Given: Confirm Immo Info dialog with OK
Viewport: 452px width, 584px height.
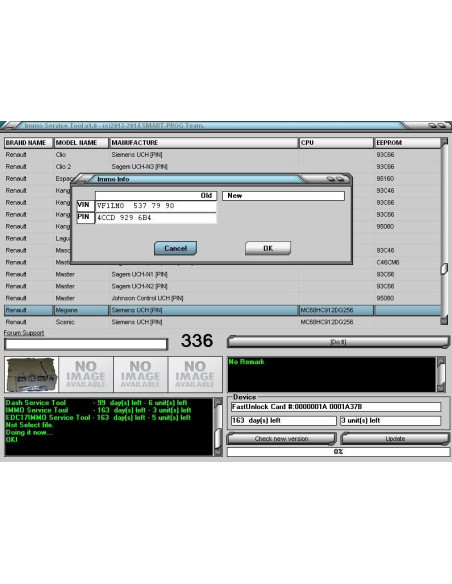Looking at the screenshot, I should click(268, 248).
